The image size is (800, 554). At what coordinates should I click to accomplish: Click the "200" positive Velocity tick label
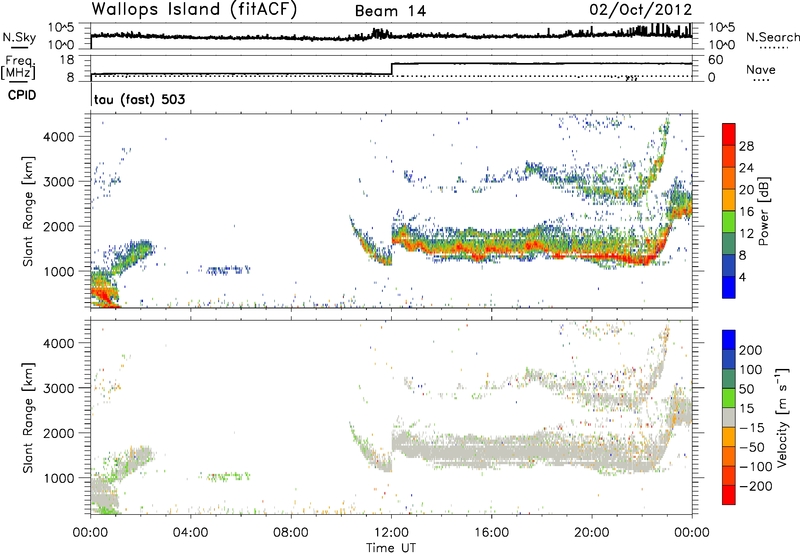click(751, 350)
